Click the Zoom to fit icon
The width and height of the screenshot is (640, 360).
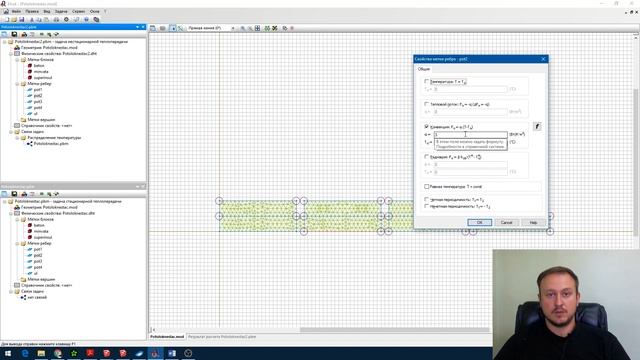pos(258,28)
